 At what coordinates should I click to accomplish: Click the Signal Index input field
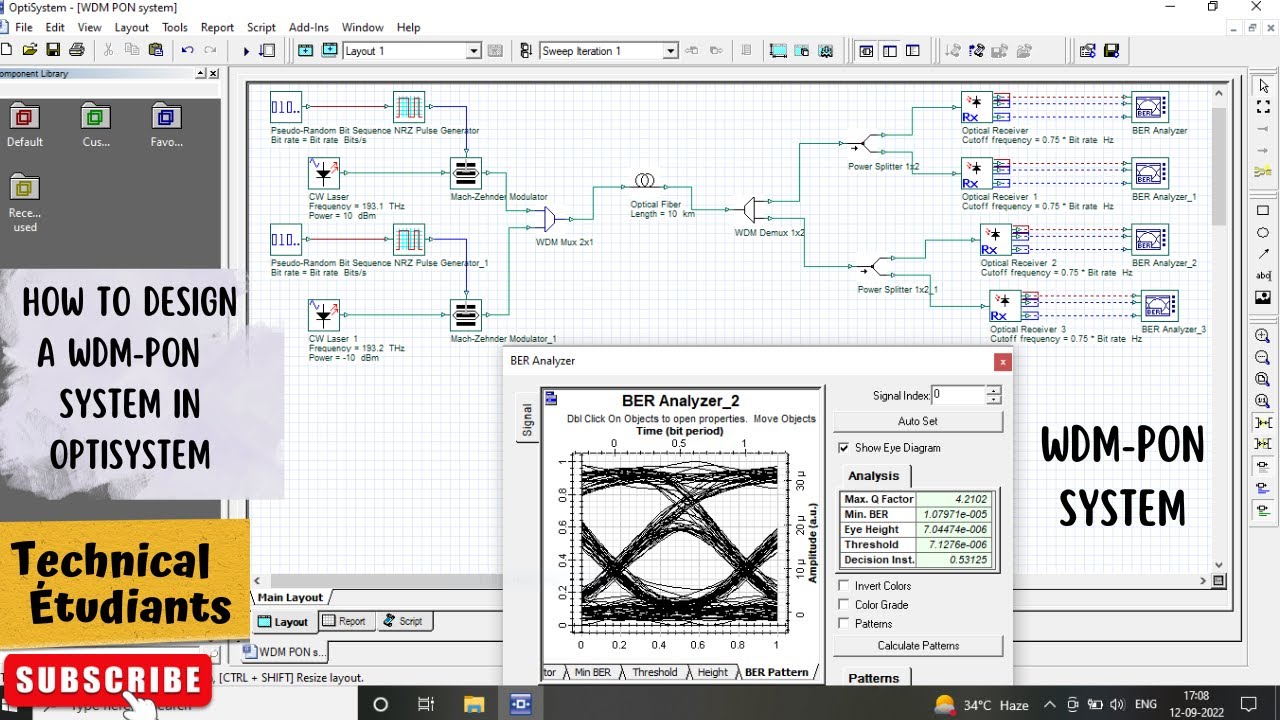point(959,395)
